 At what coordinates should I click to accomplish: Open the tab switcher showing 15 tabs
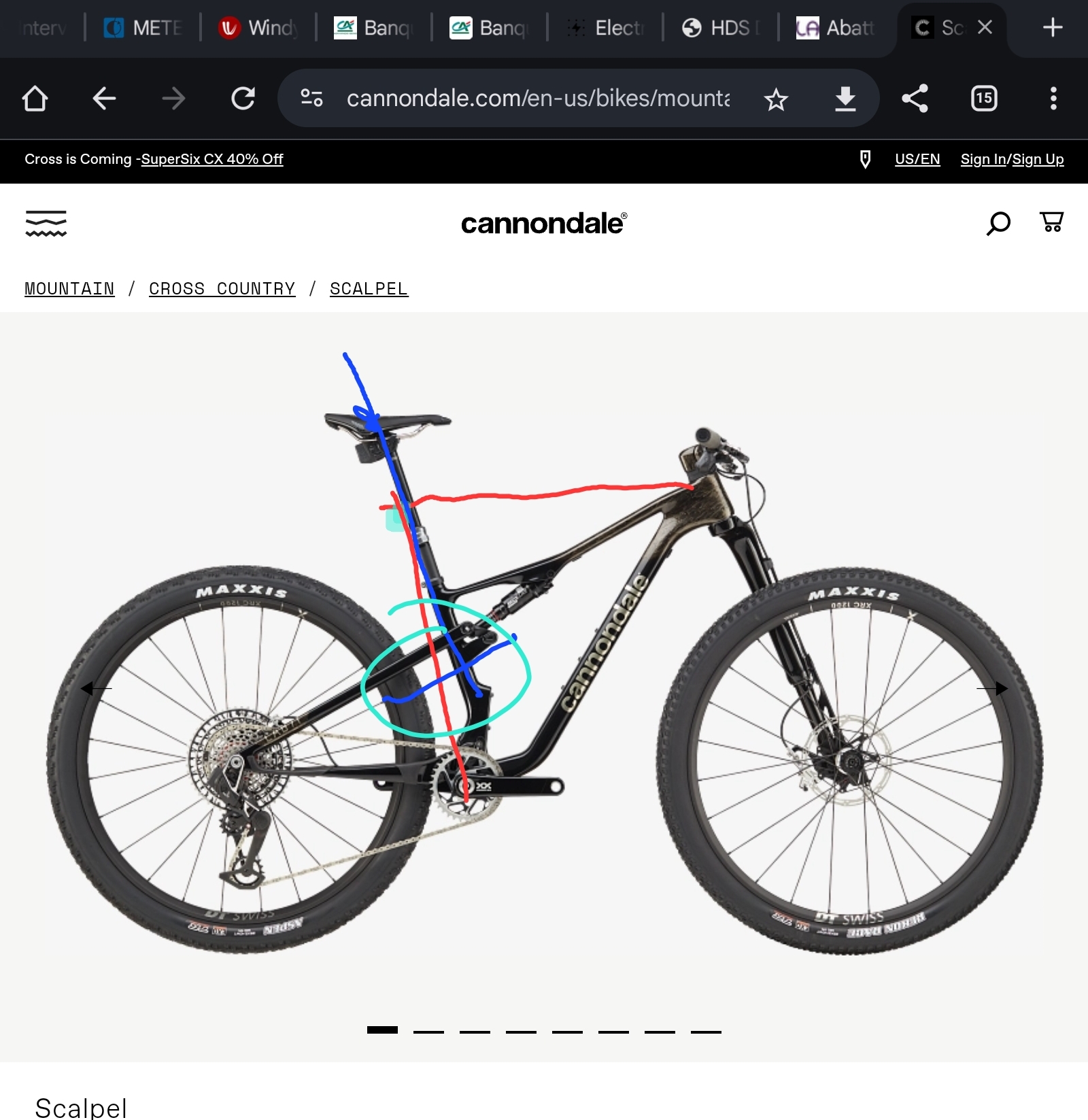984,99
